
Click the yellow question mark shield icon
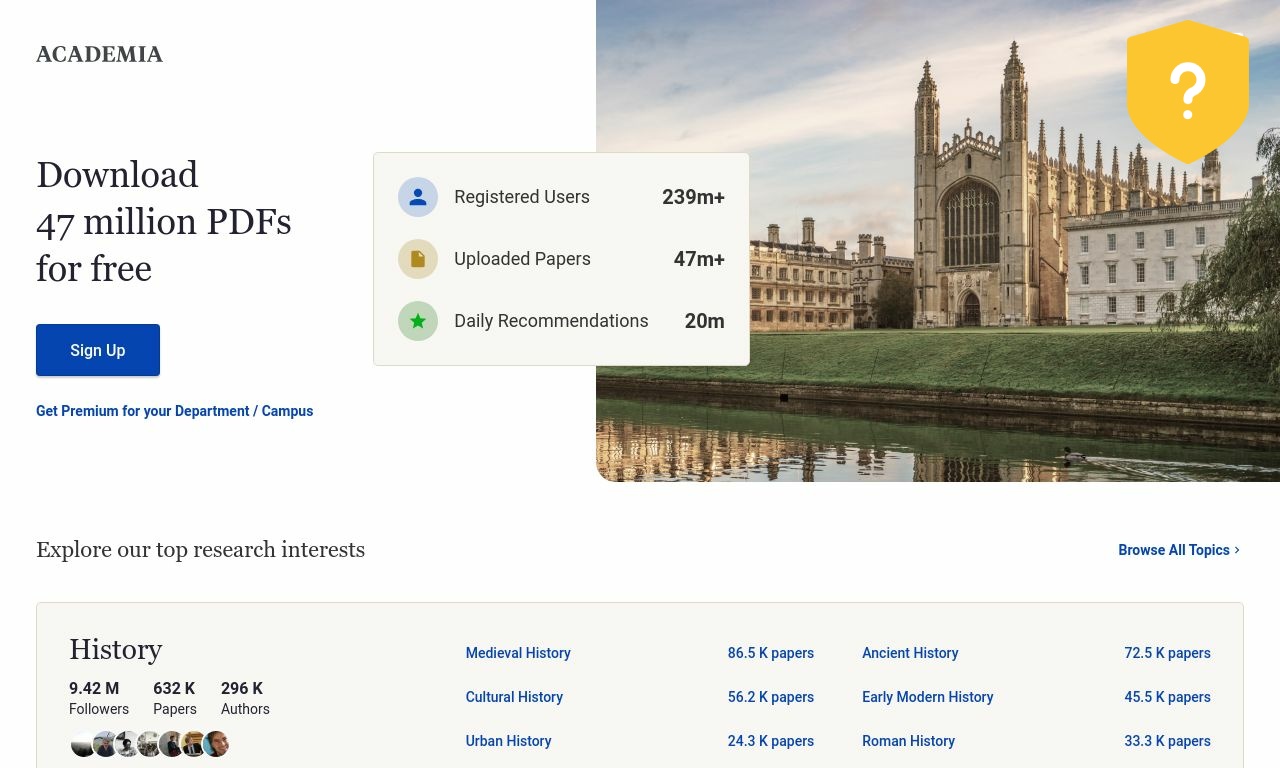click(x=1188, y=91)
